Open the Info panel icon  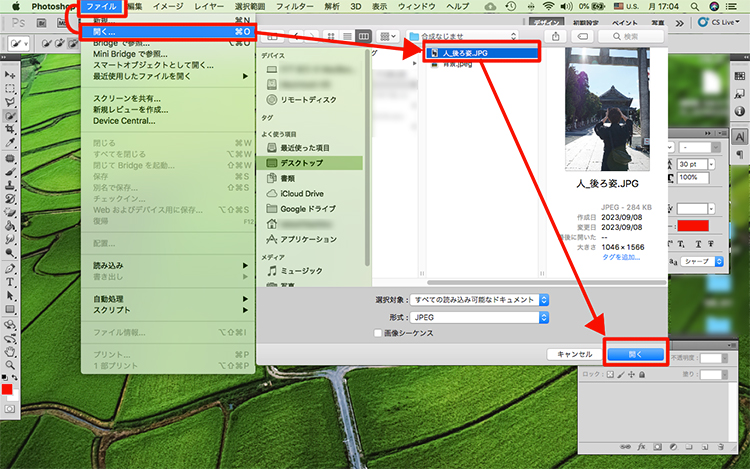(739, 111)
